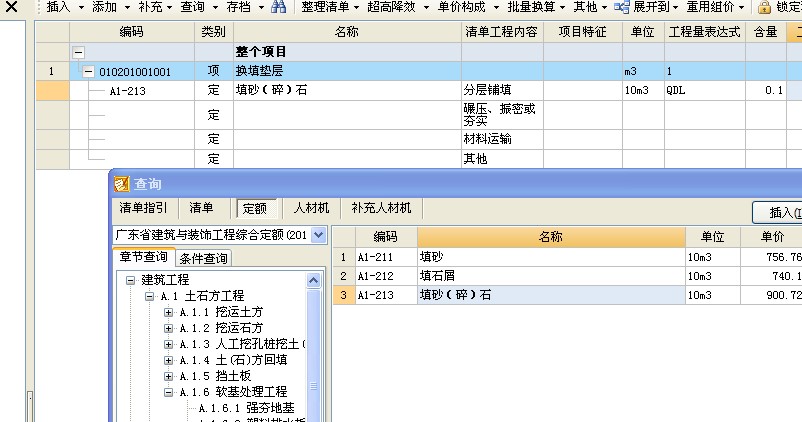Click the 单价 column header
Image resolution: width=802 pixels, height=422 pixels.
tap(771, 237)
